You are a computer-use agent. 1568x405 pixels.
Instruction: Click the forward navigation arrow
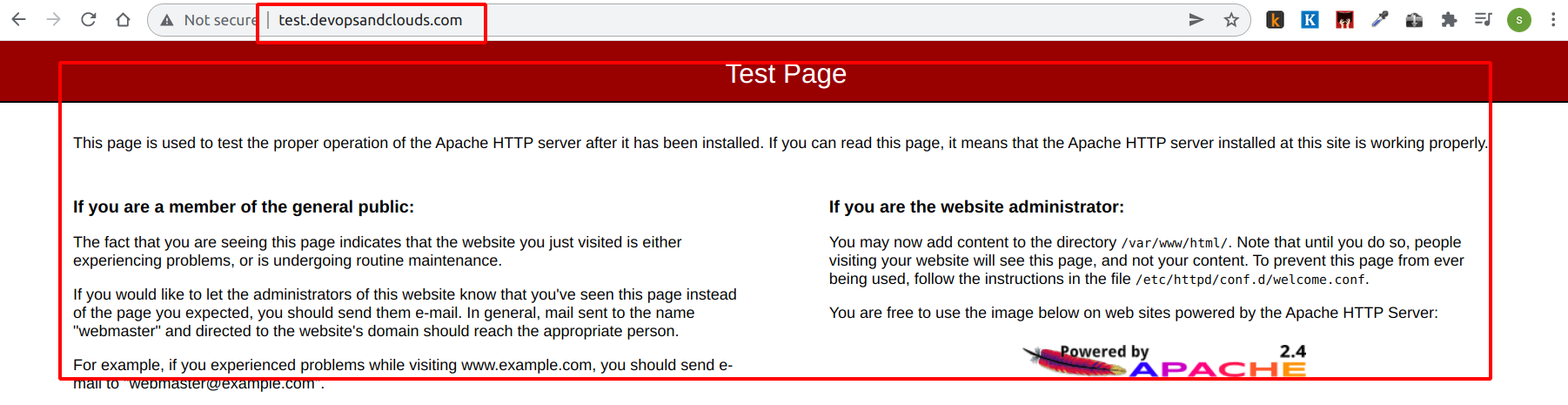point(54,19)
